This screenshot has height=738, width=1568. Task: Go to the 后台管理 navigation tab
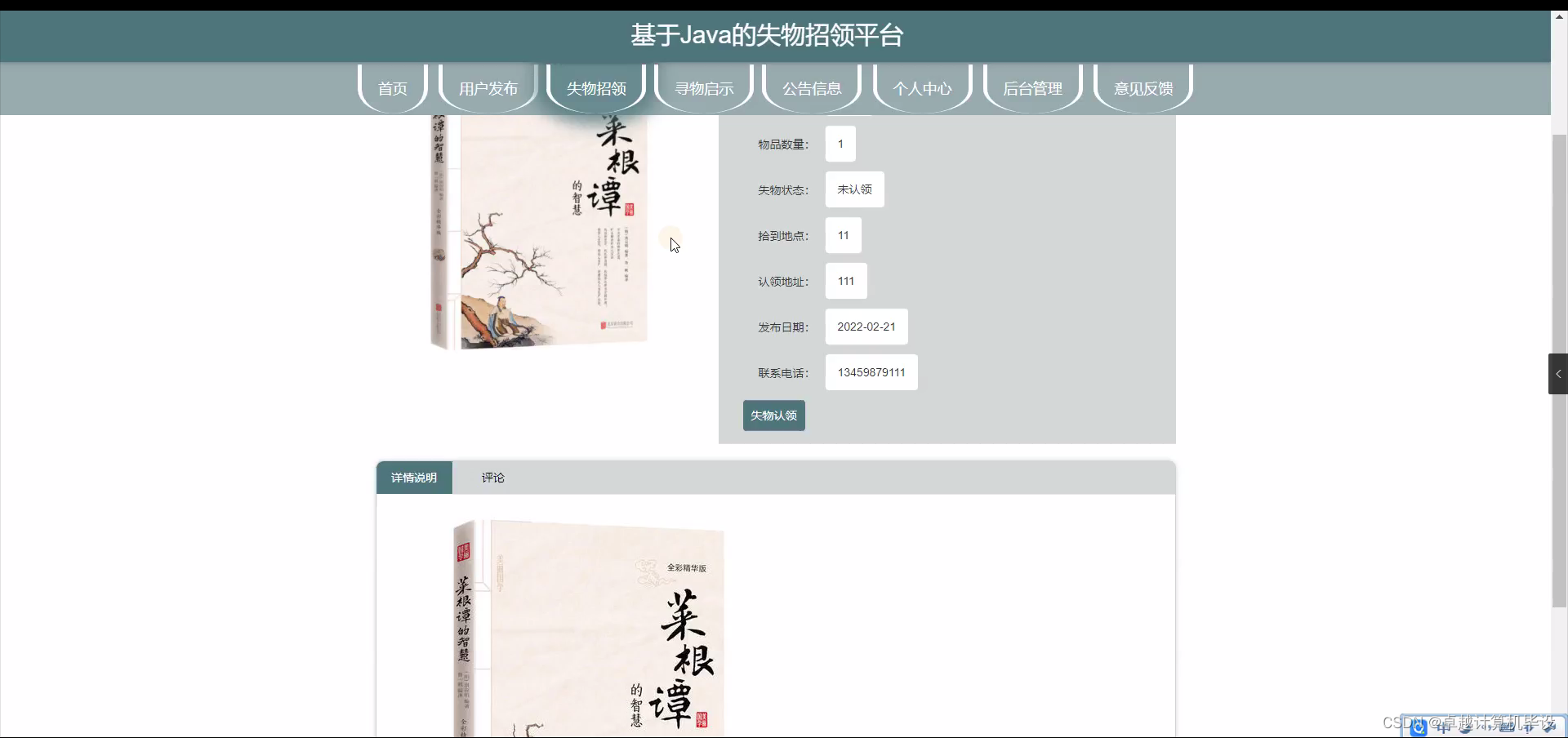click(x=1032, y=88)
